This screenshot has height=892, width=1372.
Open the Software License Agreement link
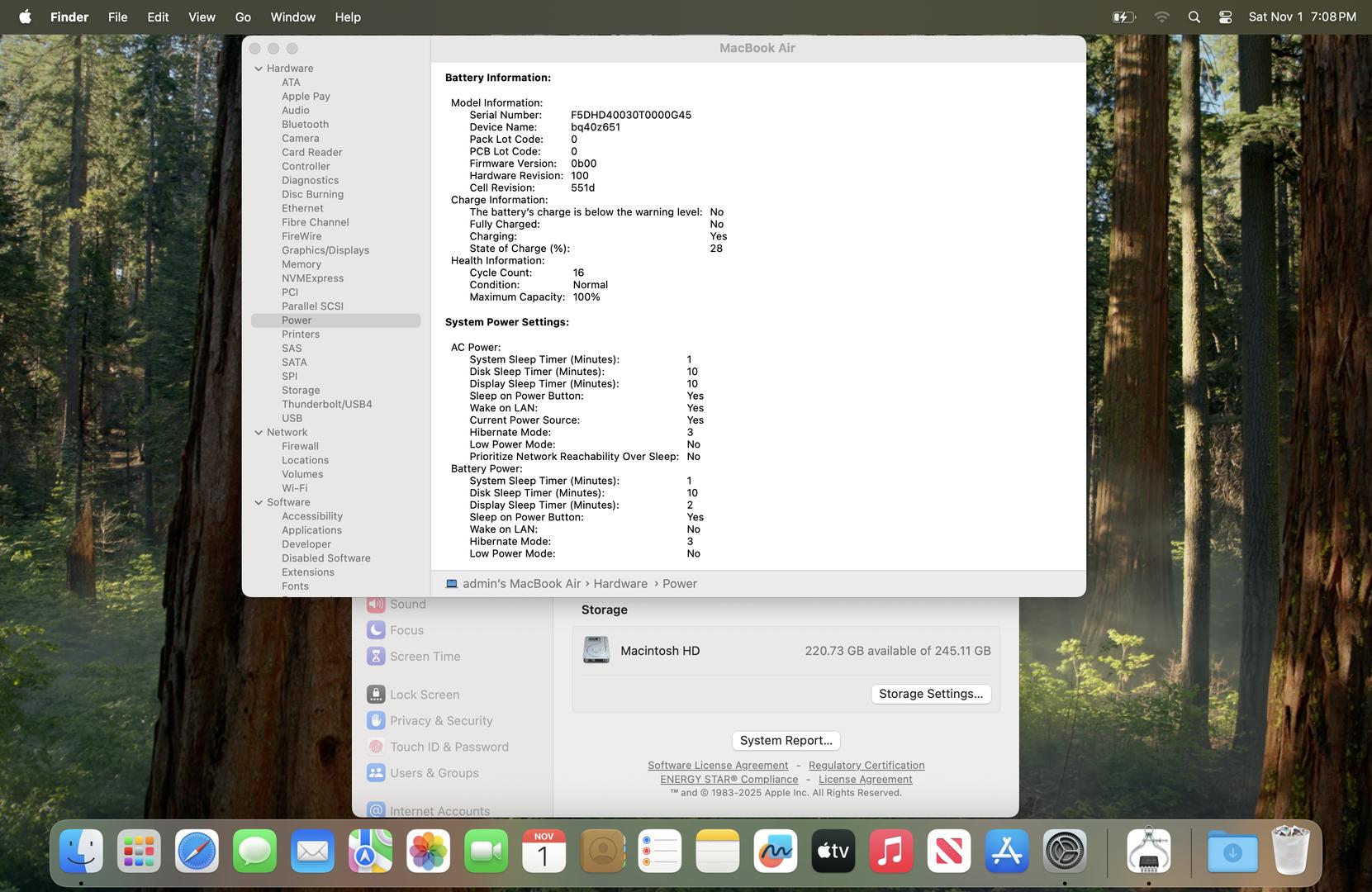pyautogui.click(x=718, y=766)
